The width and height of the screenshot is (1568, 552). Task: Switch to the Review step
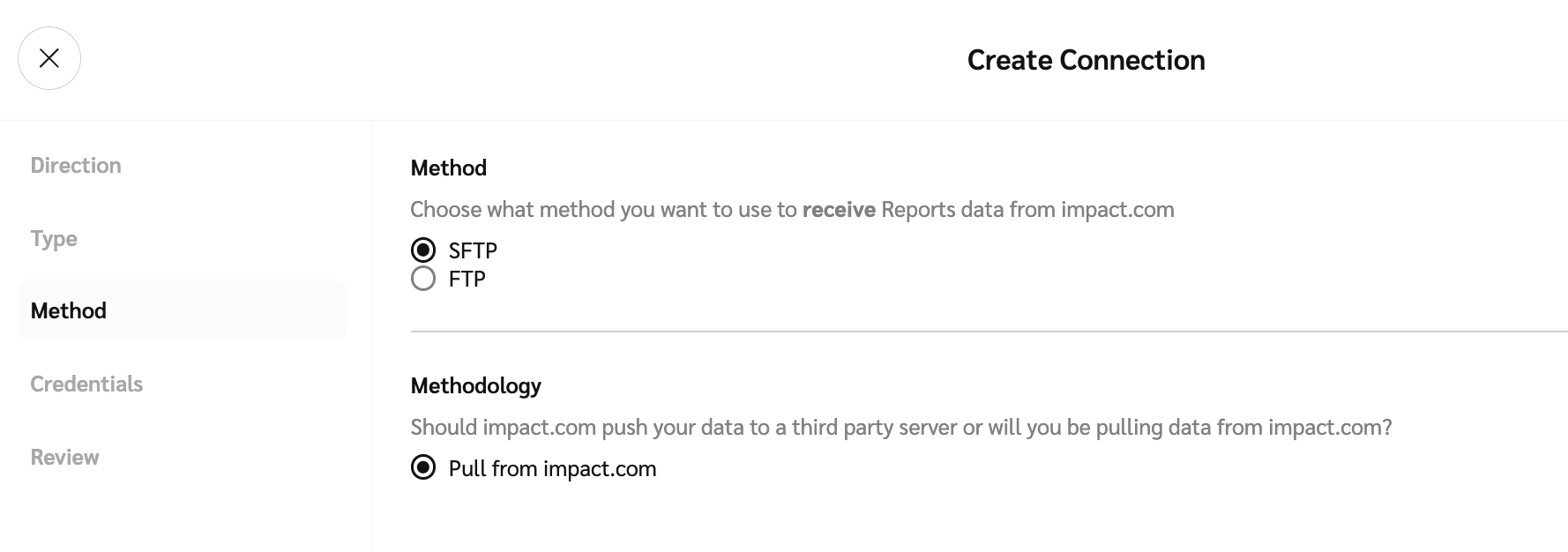click(64, 458)
